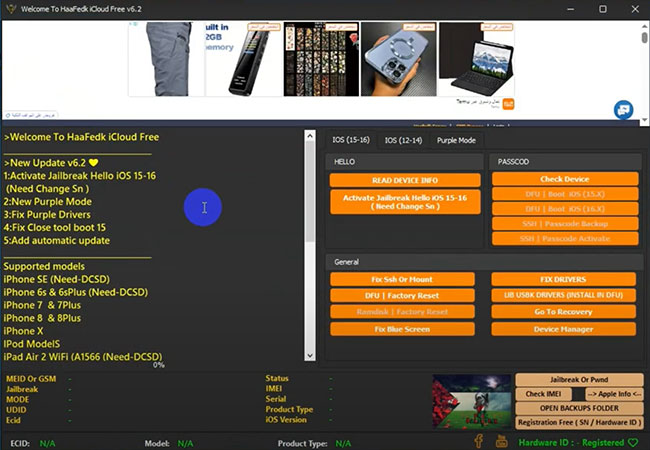Click the Fix Blue Screen button
This screenshot has width=650, height=450.
(402, 329)
